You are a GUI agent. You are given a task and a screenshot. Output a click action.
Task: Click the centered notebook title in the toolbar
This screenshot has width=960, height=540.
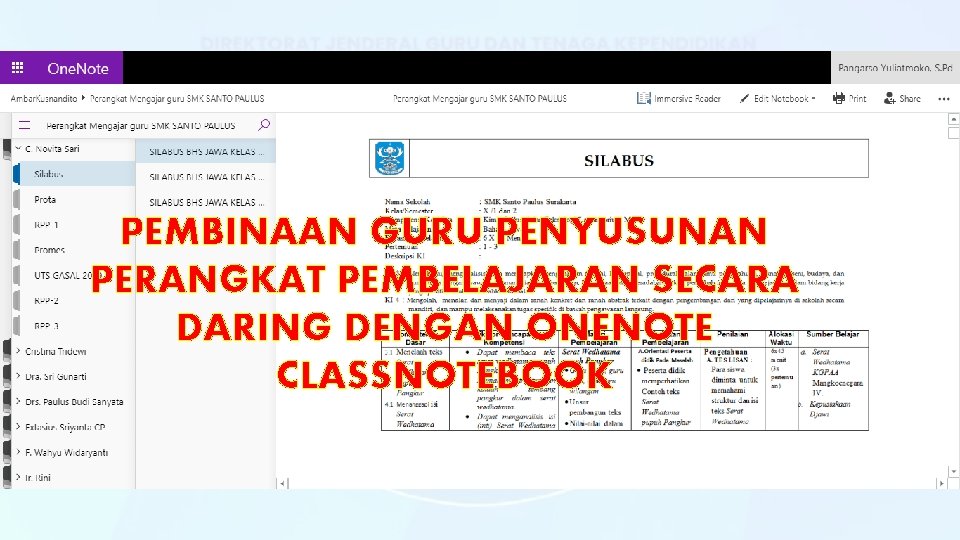[x=479, y=98]
